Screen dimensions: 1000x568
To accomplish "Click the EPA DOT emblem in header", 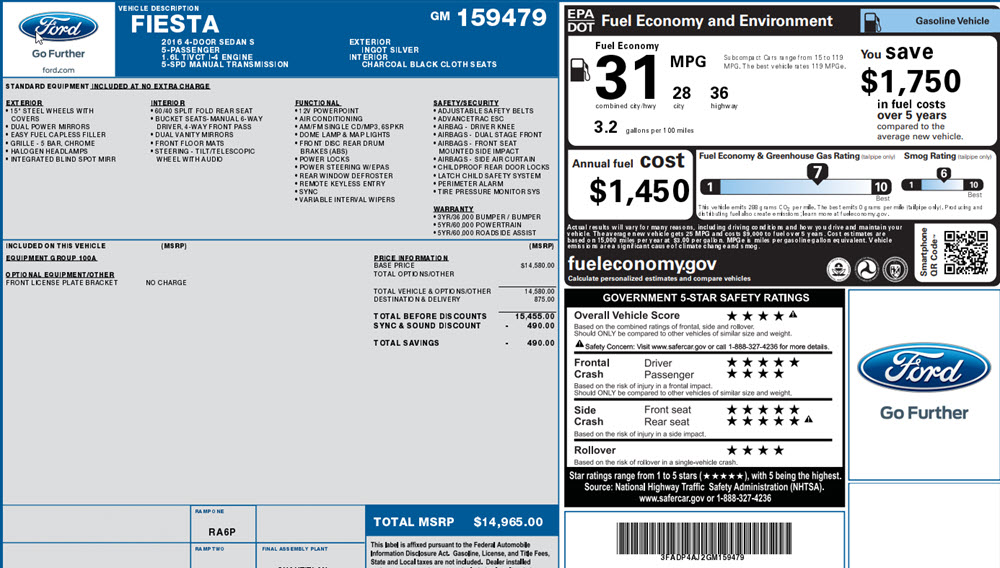I will (x=581, y=21).
